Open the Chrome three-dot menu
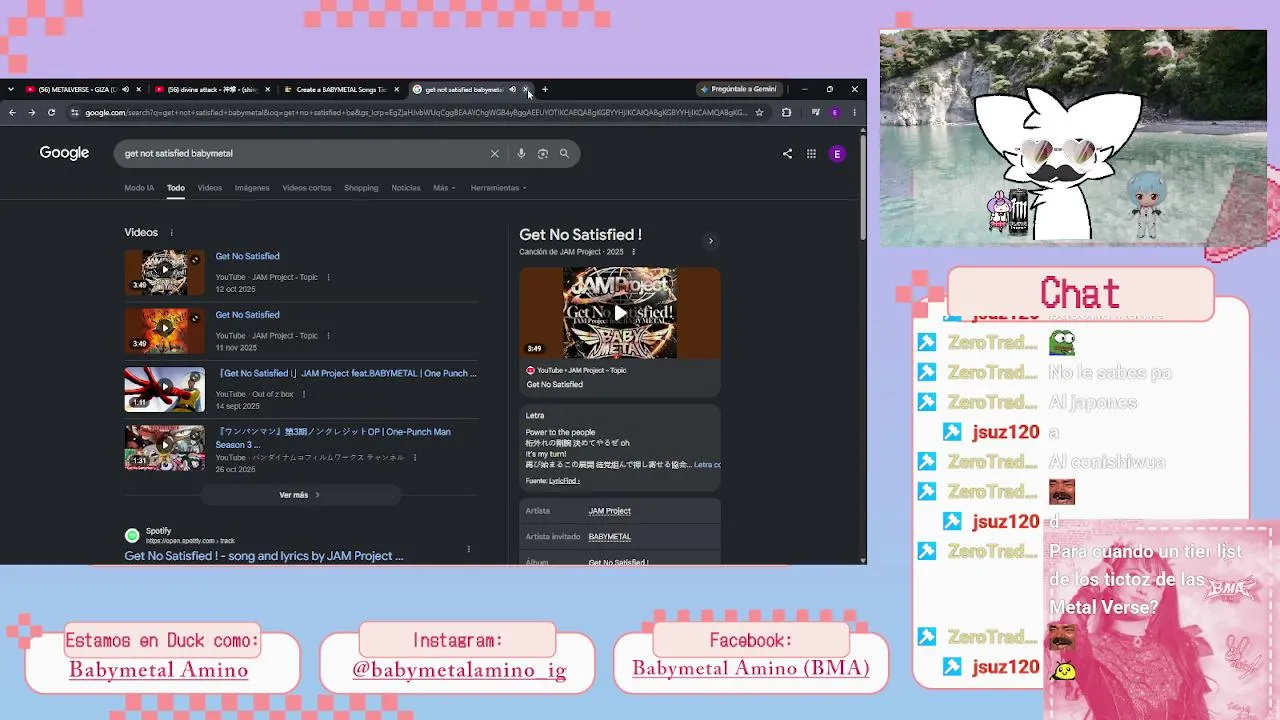 [x=854, y=113]
